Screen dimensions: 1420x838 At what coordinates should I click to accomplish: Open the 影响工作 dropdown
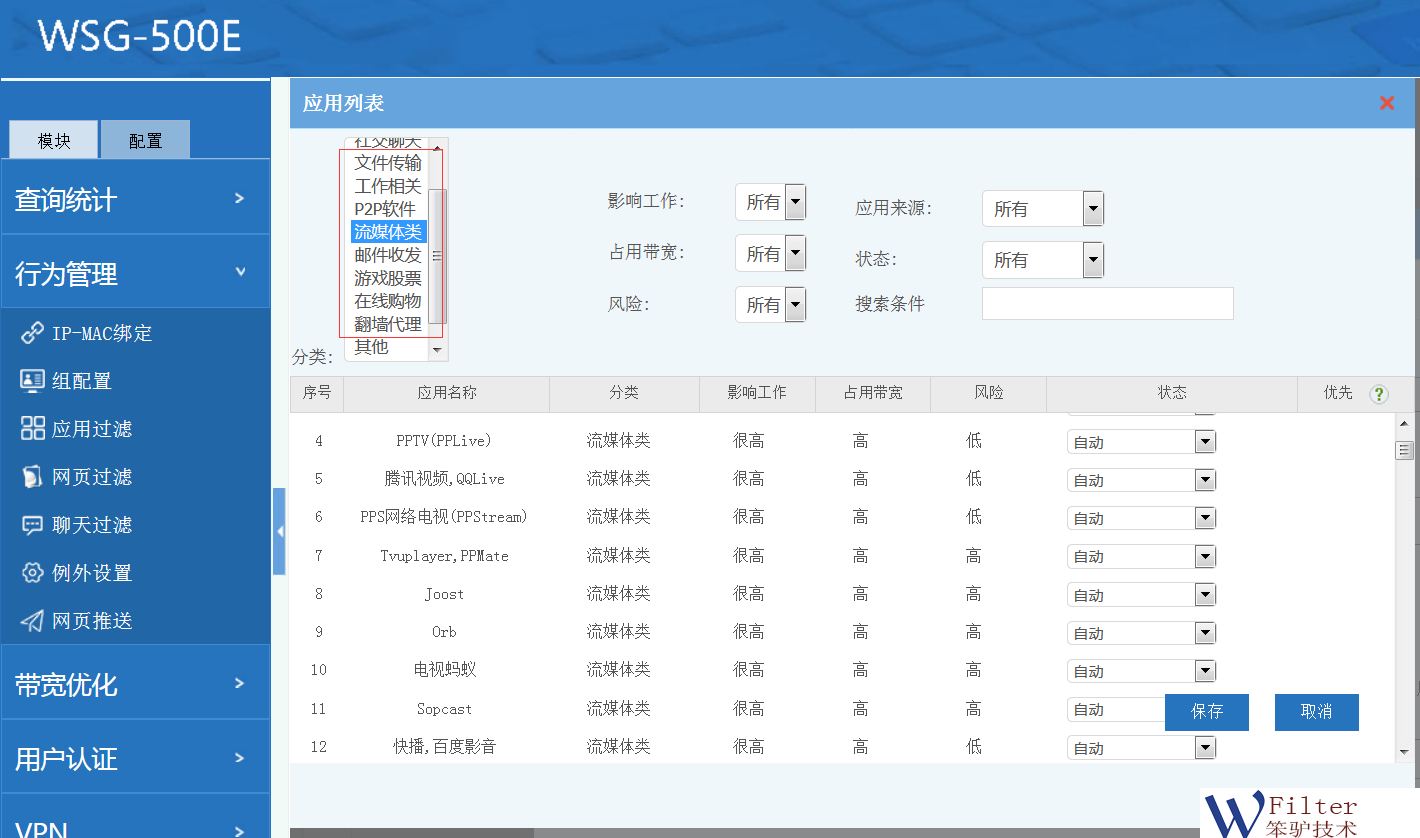click(770, 202)
